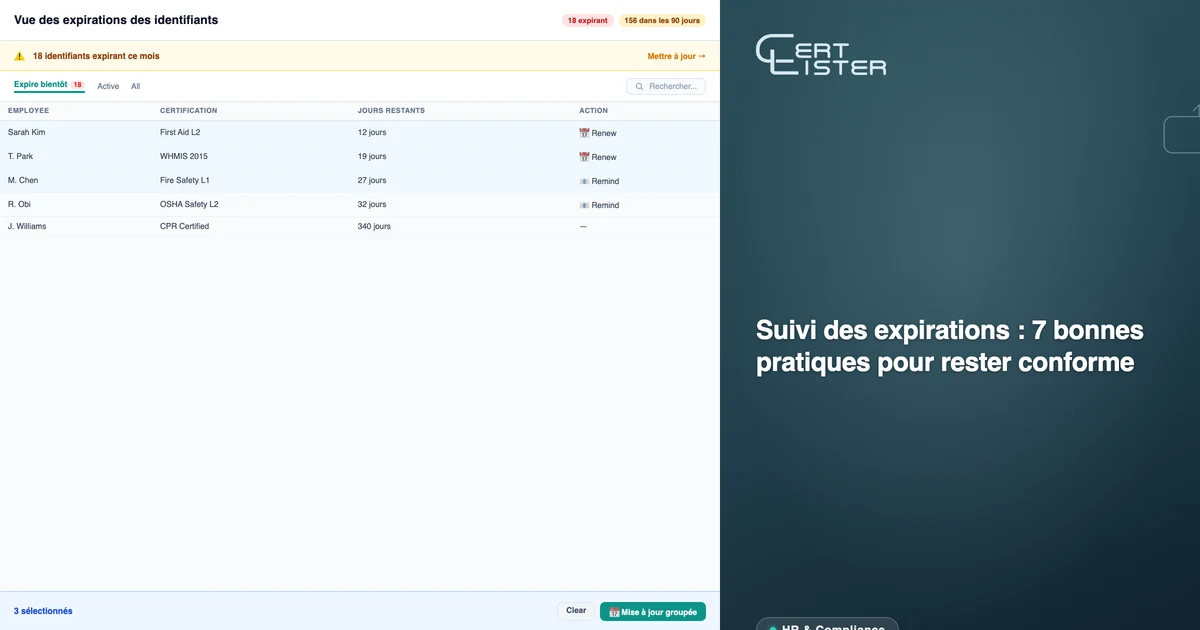
Task: Click the 18 expirant badge
Action: coord(587,20)
